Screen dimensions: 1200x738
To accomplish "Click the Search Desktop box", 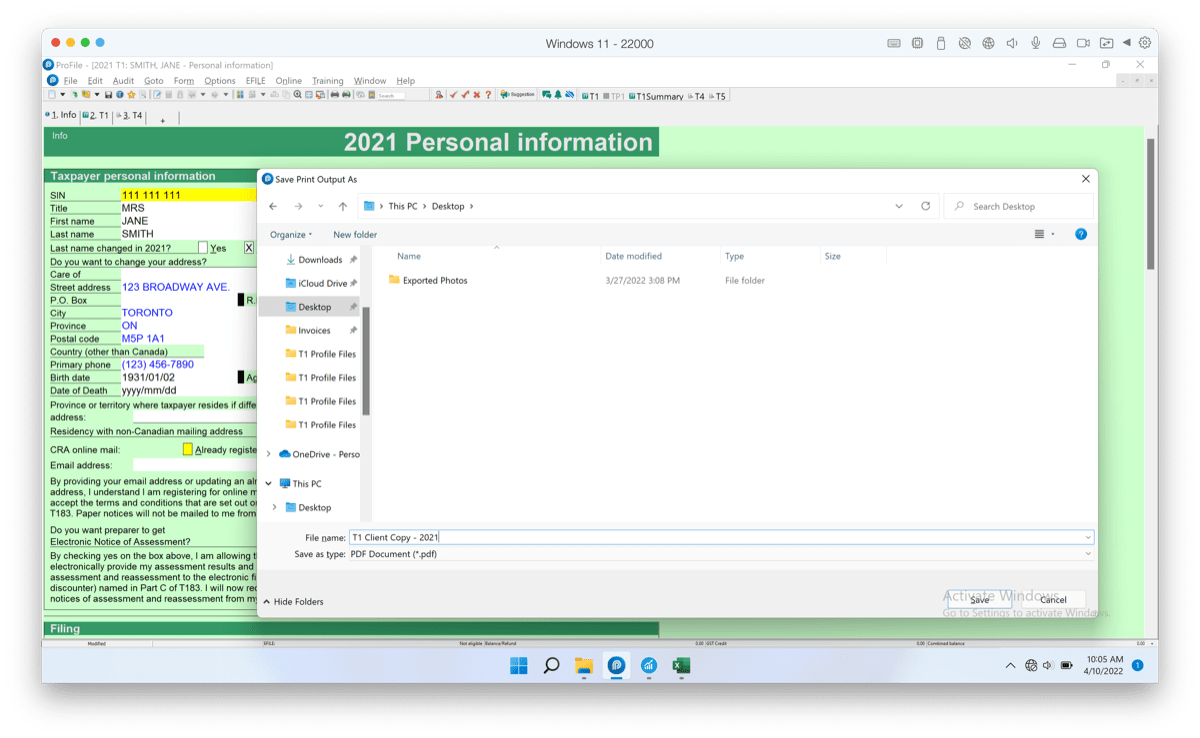I will (x=1019, y=206).
